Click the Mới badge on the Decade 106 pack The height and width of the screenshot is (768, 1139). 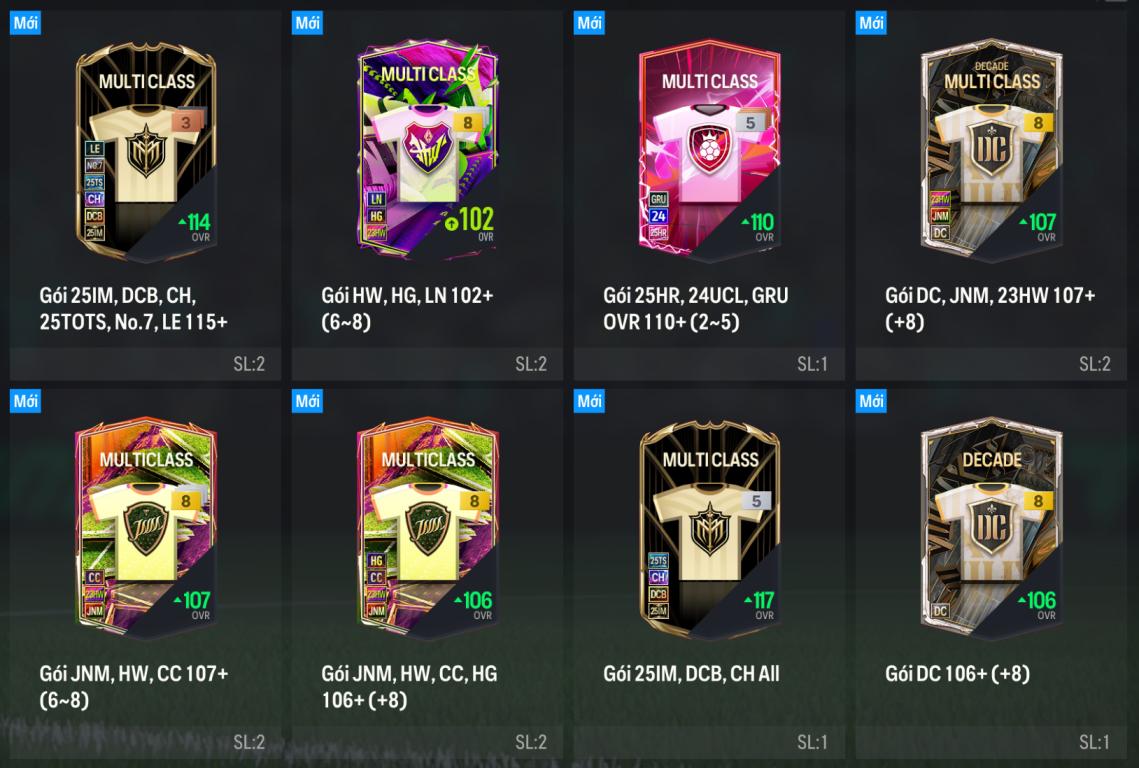[x=871, y=400]
